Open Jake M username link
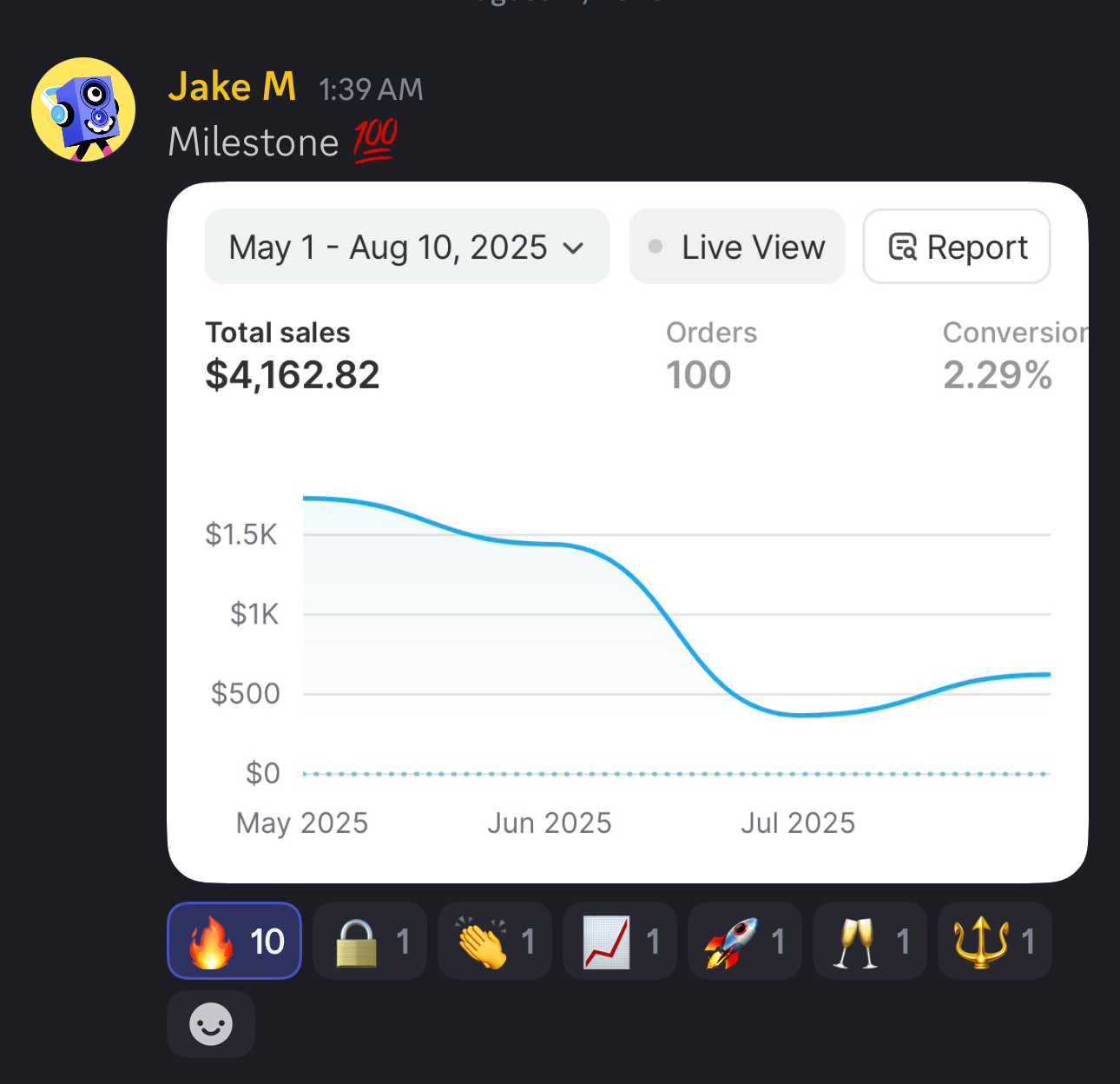Viewport: 1120px width, 1084px height. tap(232, 87)
